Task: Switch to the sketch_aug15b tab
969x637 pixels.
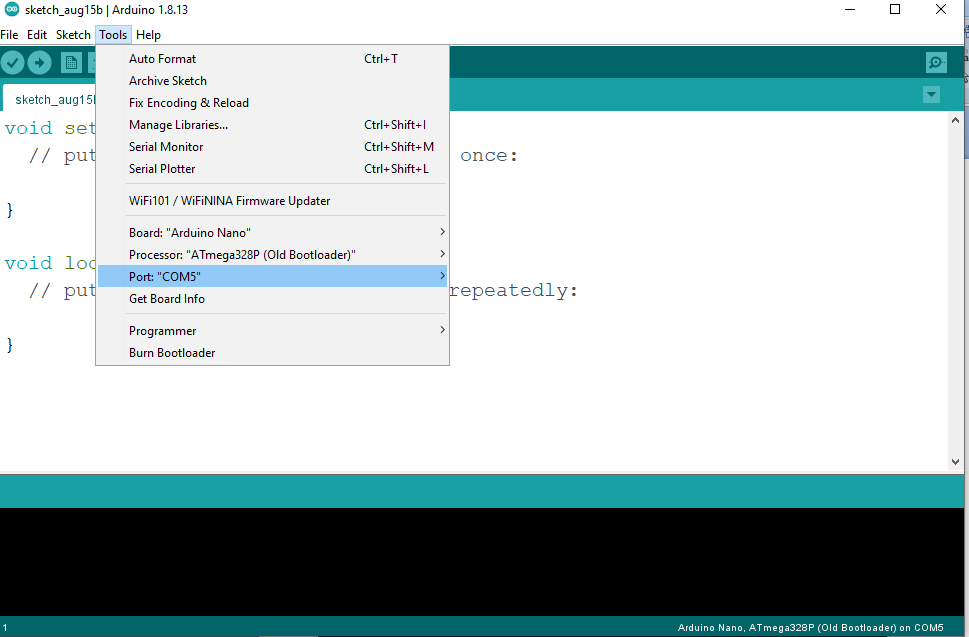Action: pyautogui.click(x=49, y=99)
